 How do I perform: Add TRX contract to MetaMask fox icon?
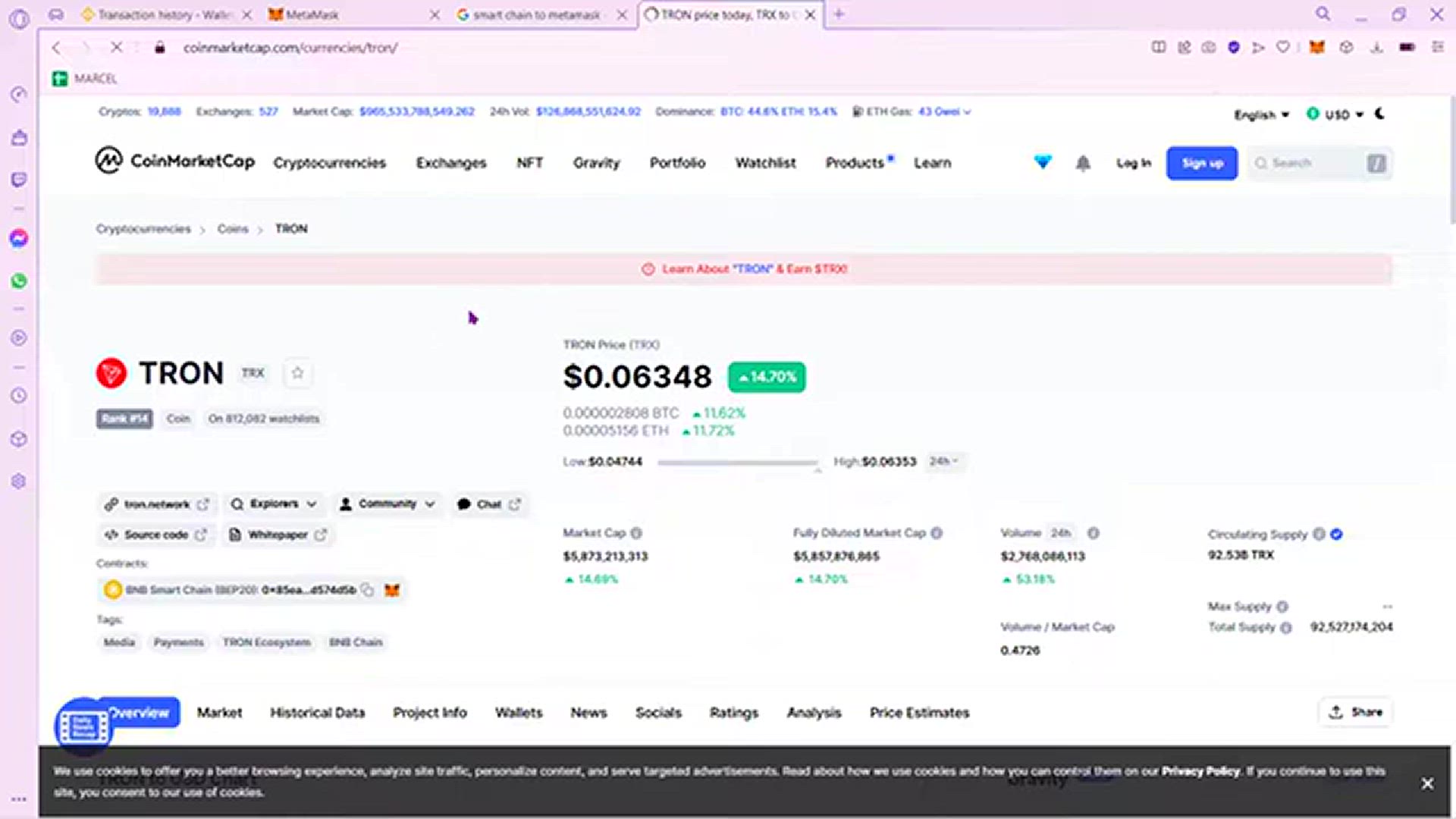click(x=391, y=590)
